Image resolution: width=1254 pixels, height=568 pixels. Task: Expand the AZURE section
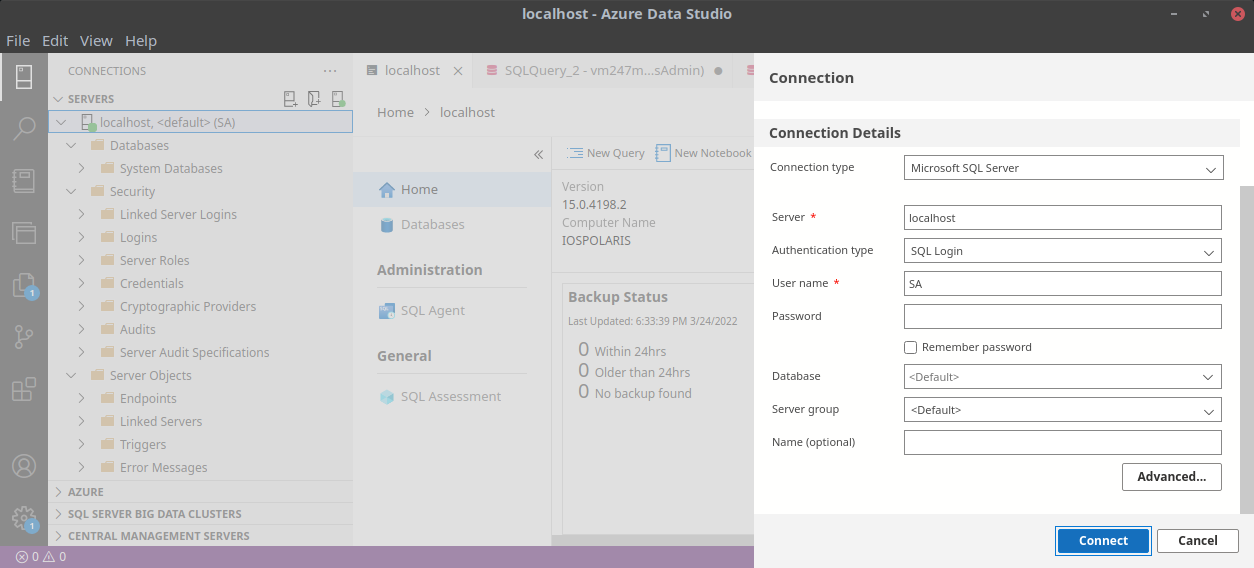click(x=200, y=492)
